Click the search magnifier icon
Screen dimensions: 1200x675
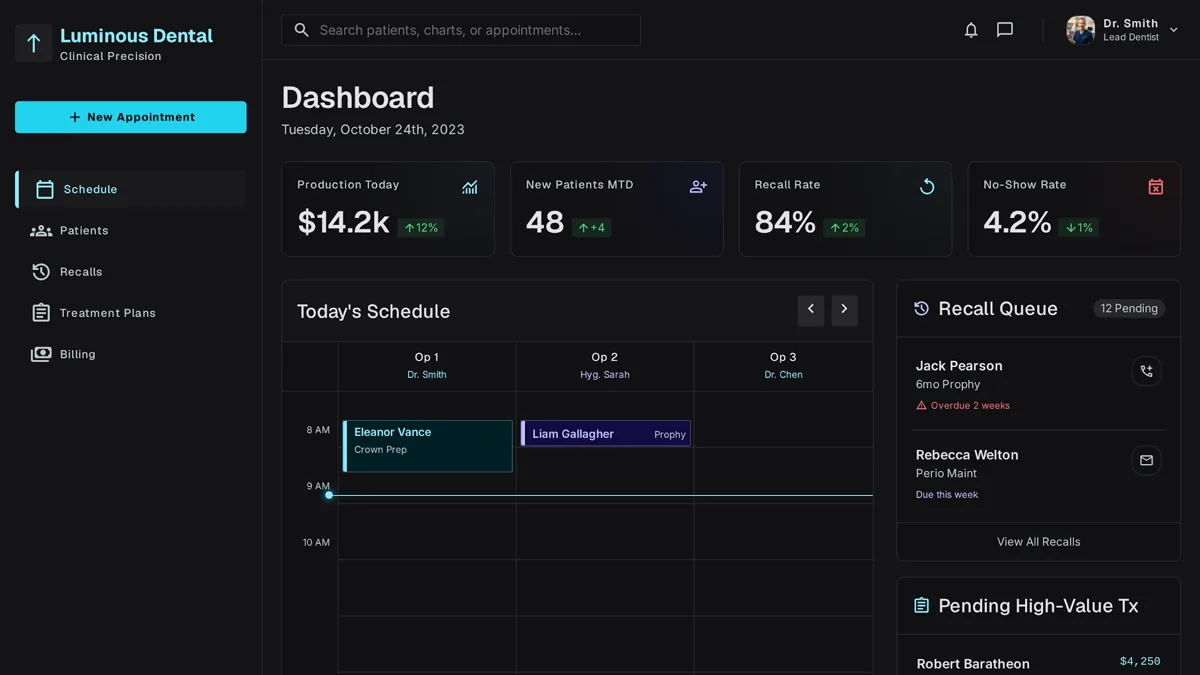tap(301, 30)
